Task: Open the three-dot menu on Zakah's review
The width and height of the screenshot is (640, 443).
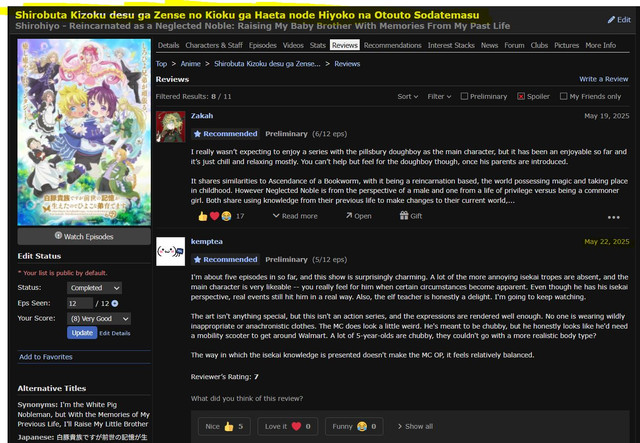Action: point(614,217)
